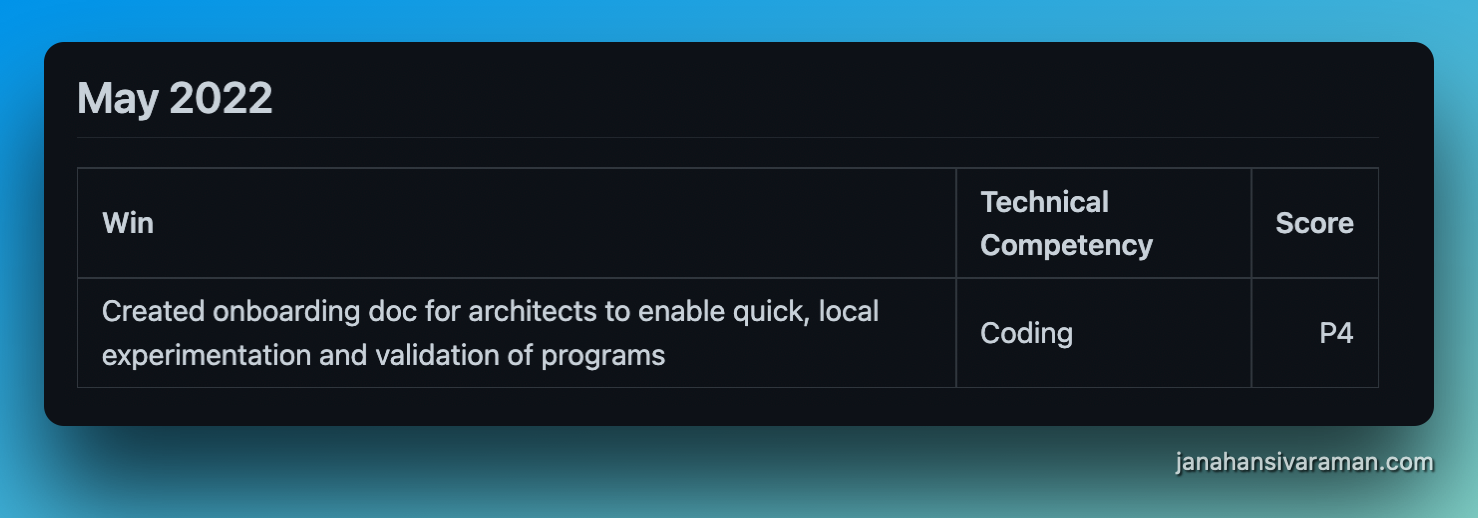The image size is (1478, 518).
Task: Select the P4 score value
Action: tap(1336, 333)
